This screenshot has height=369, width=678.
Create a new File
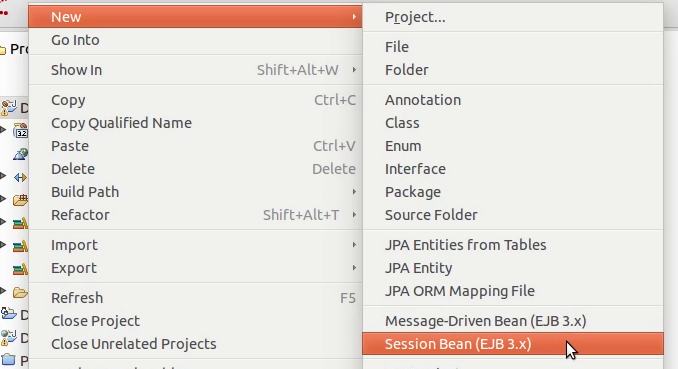coord(513,47)
